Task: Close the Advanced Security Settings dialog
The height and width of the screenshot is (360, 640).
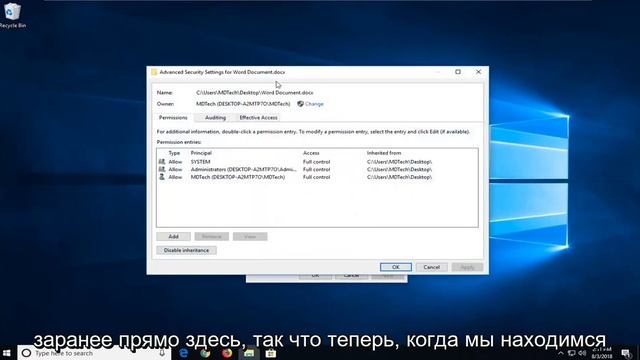Action: (x=478, y=72)
